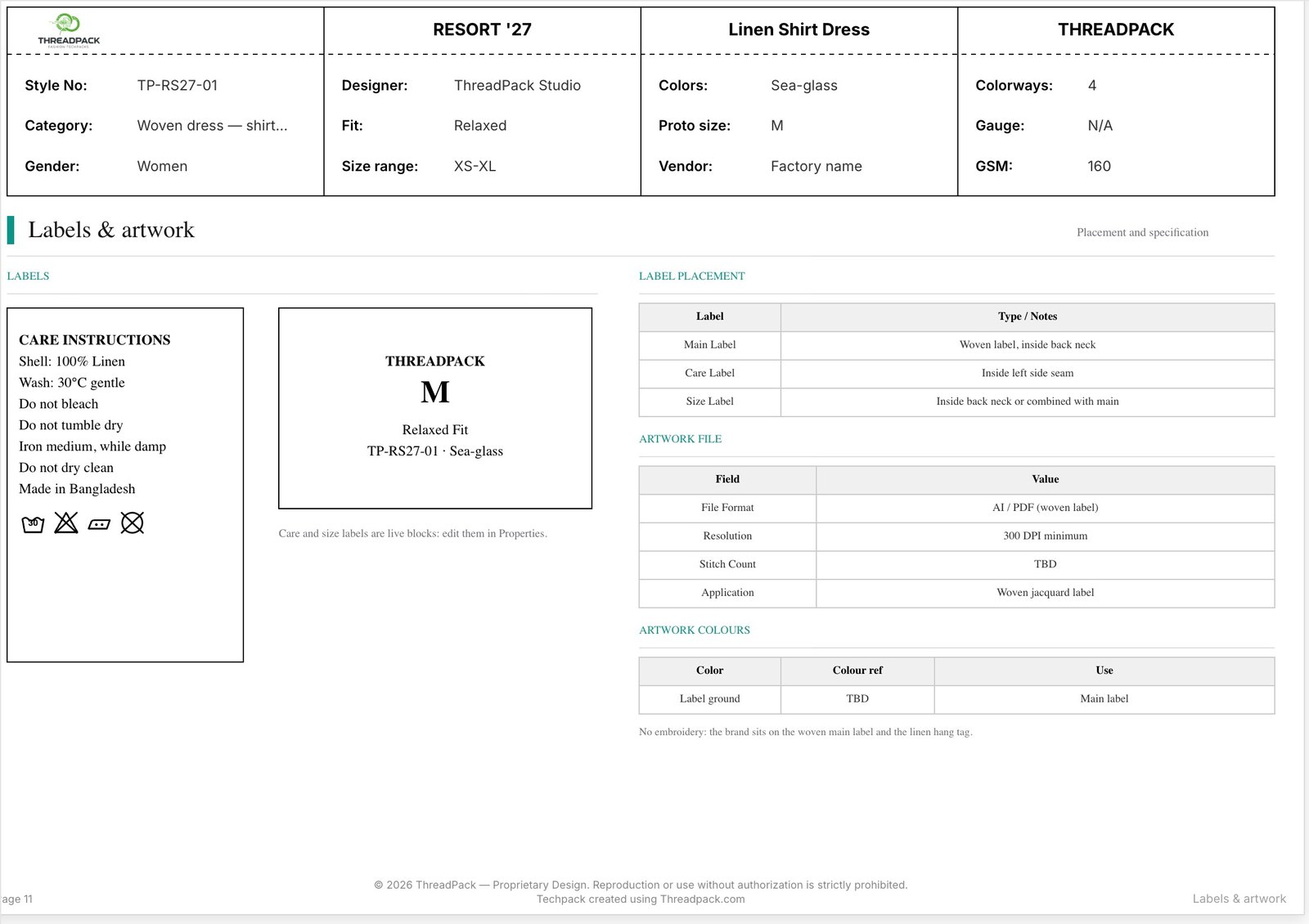Screen dimensions: 1309x924
Task: Click the Main Label row cell
Action: coord(709,345)
